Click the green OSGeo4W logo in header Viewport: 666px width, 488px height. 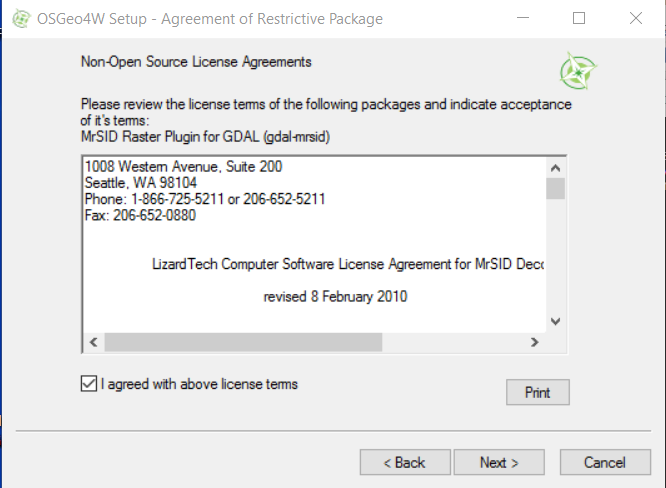pyautogui.click(x=578, y=71)
